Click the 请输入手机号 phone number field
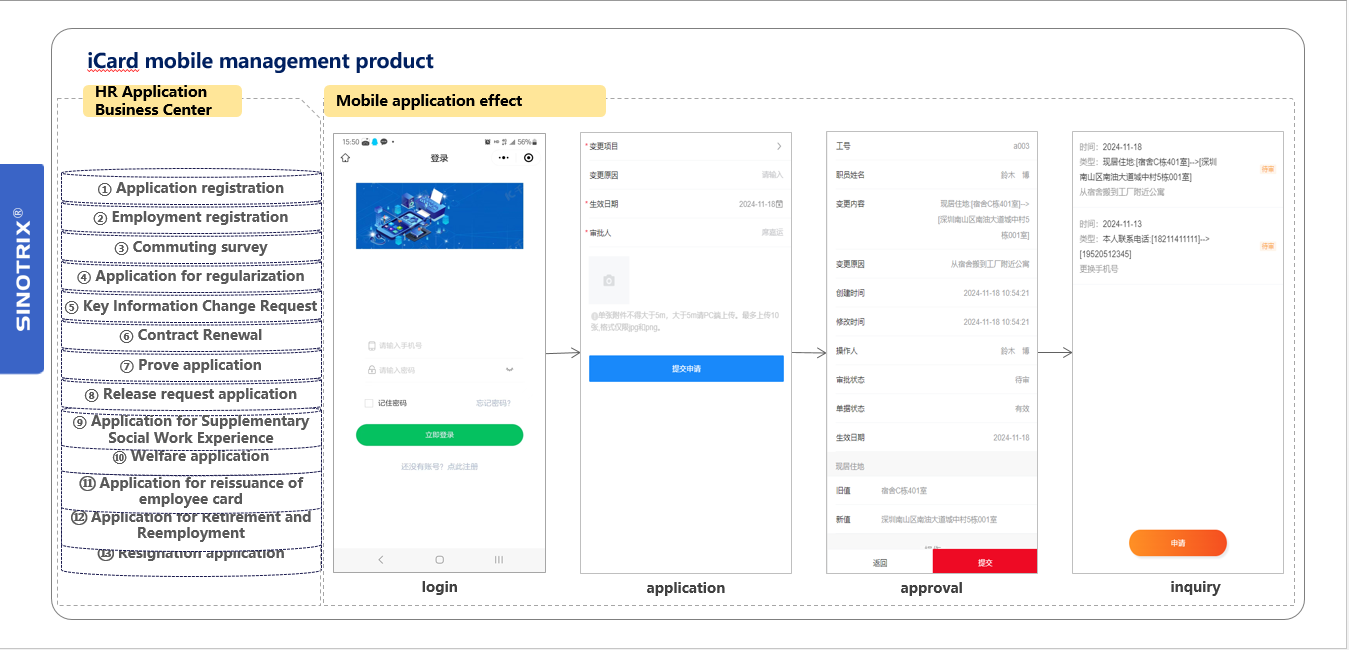This screenshot has height=650, width=1349. (x=439, y=346)
